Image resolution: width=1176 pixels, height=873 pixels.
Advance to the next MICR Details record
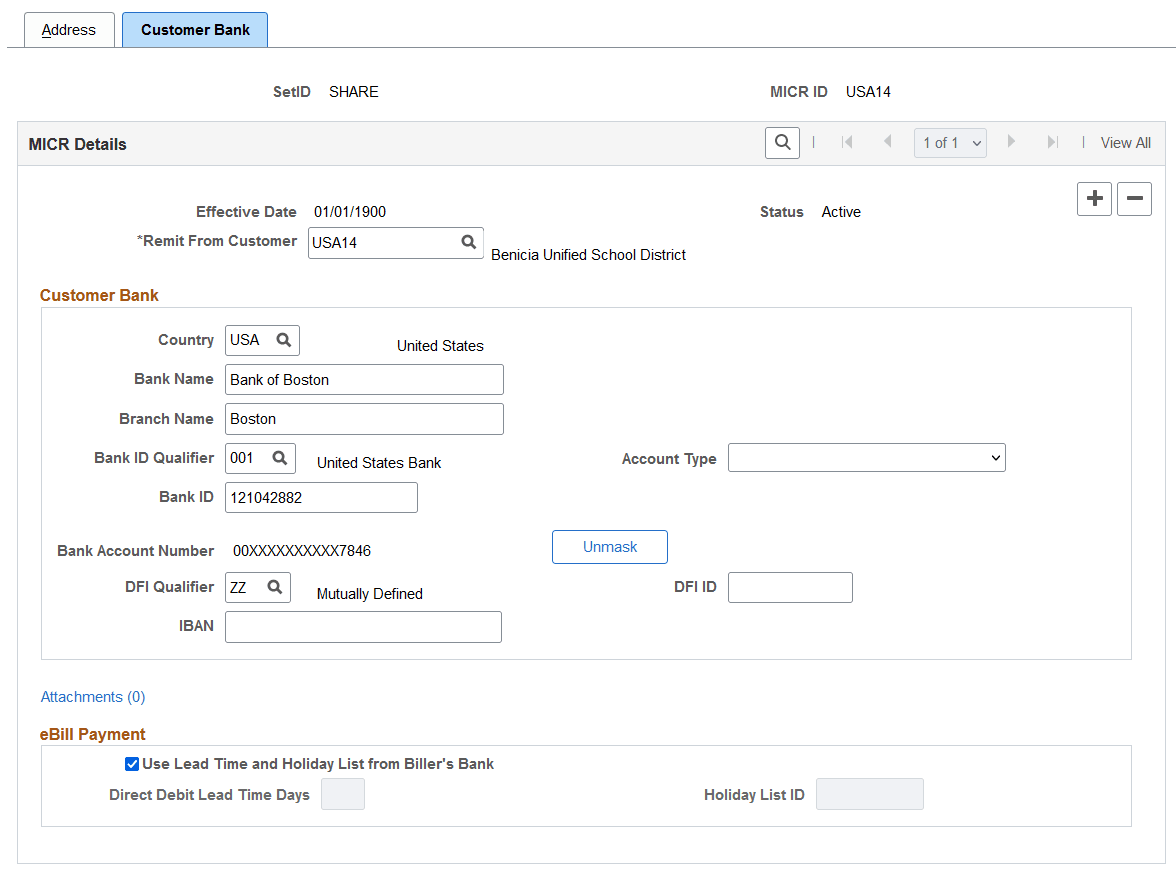point(1012,142)
